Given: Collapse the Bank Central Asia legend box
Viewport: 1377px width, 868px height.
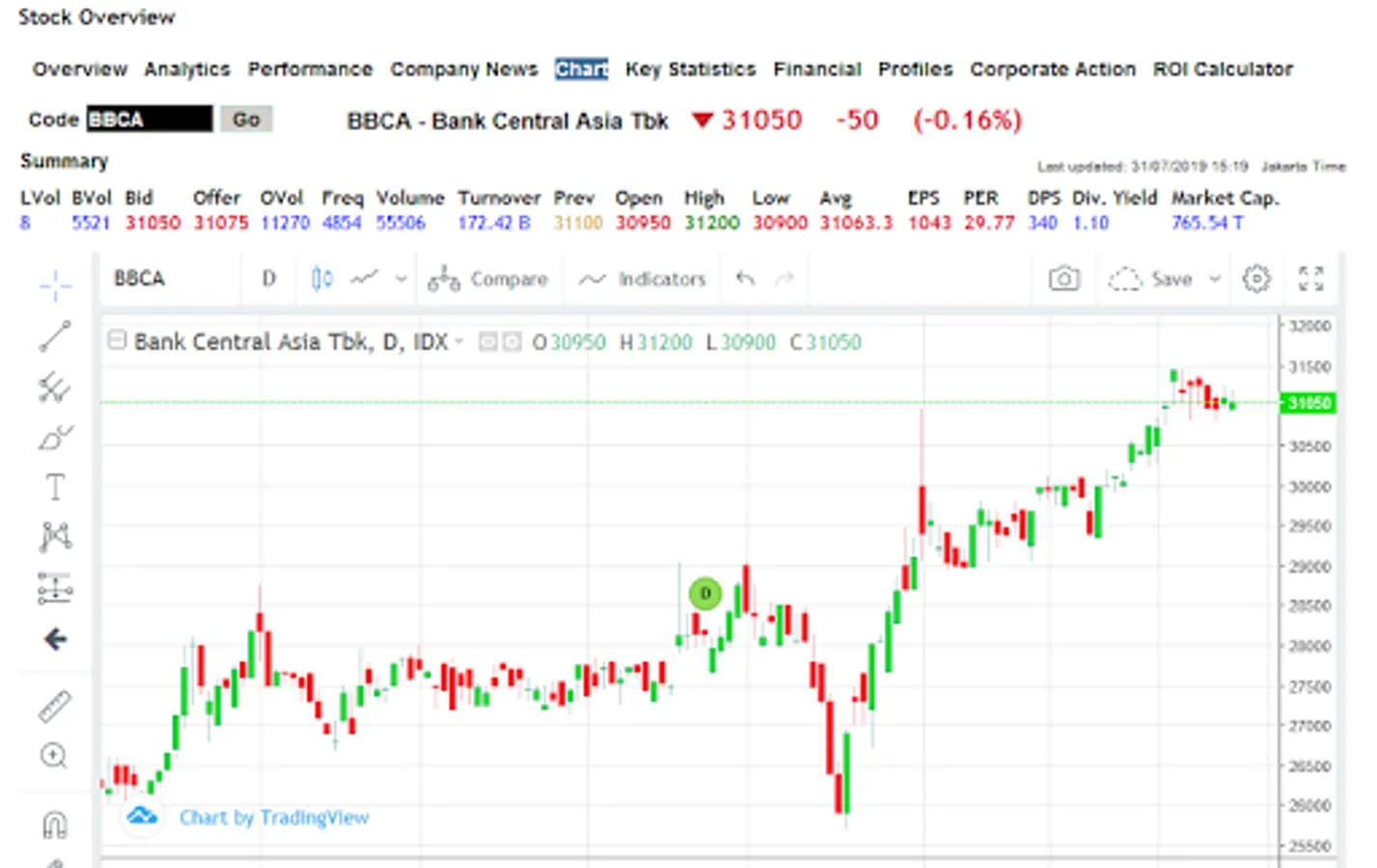Looking at the screenshot, I should pyautogui.click(x=117, y=340).
